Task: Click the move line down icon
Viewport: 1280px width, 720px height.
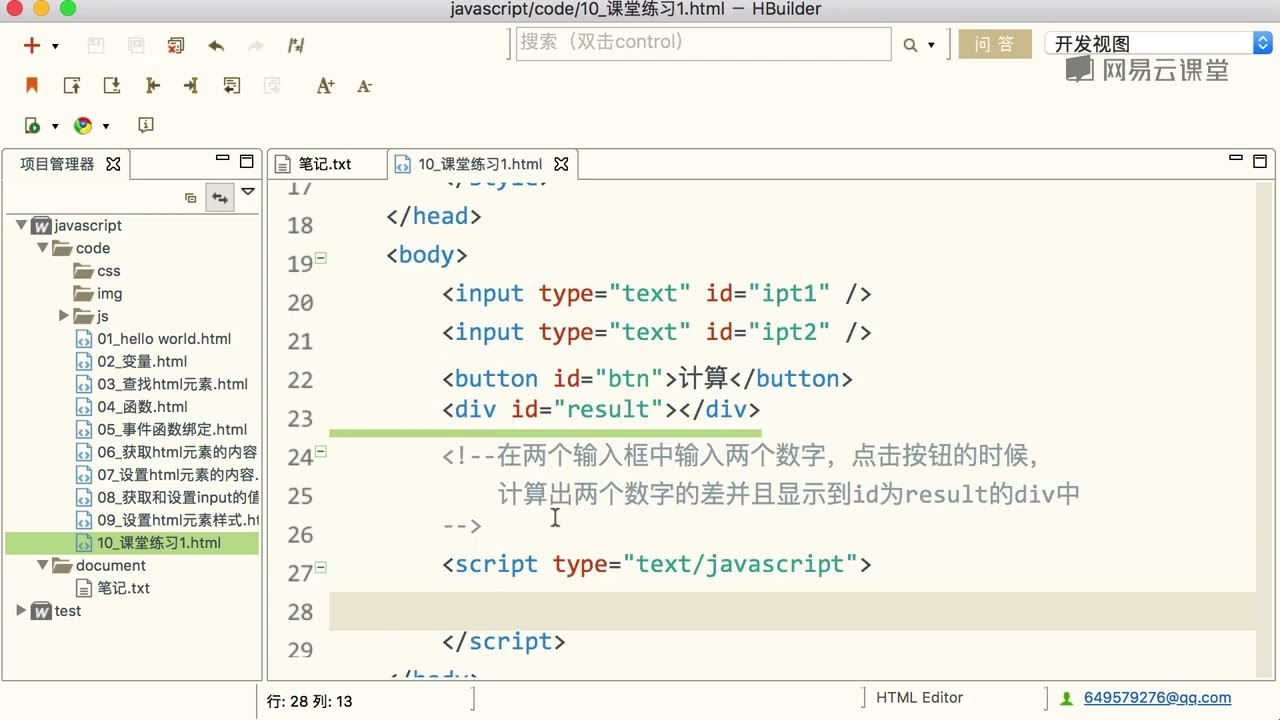Action: (112, 86)
